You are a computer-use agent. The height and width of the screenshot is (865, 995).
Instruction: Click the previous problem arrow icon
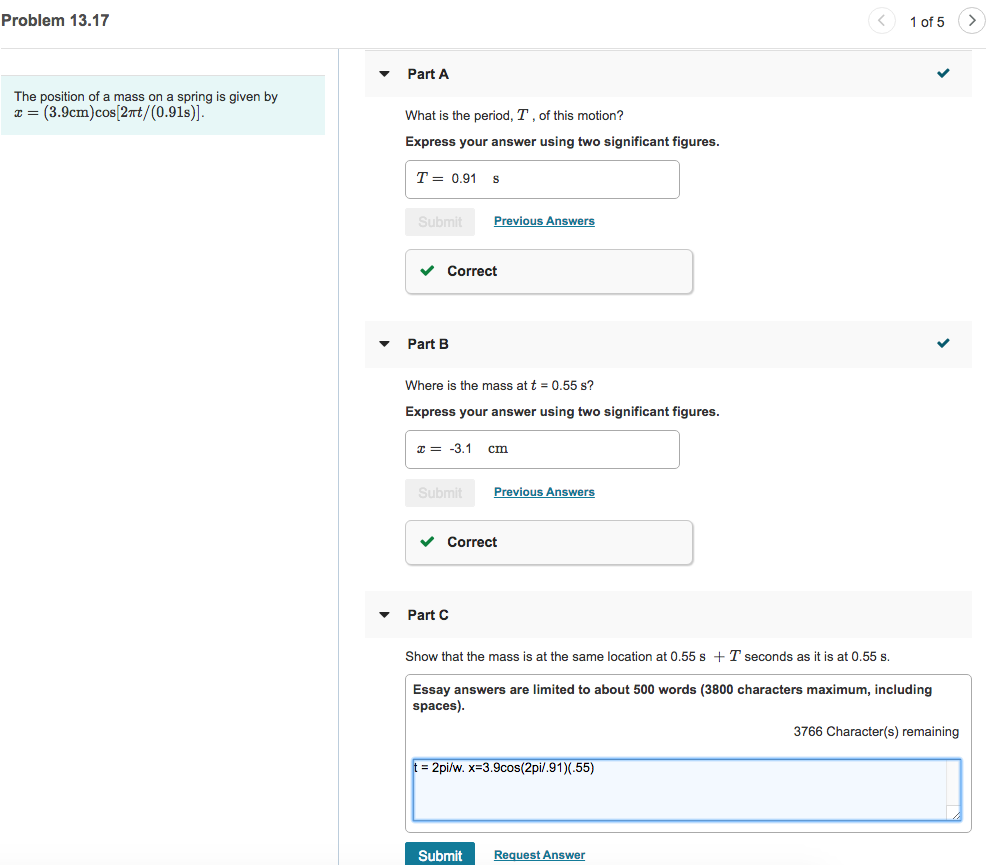coord(881,20)
